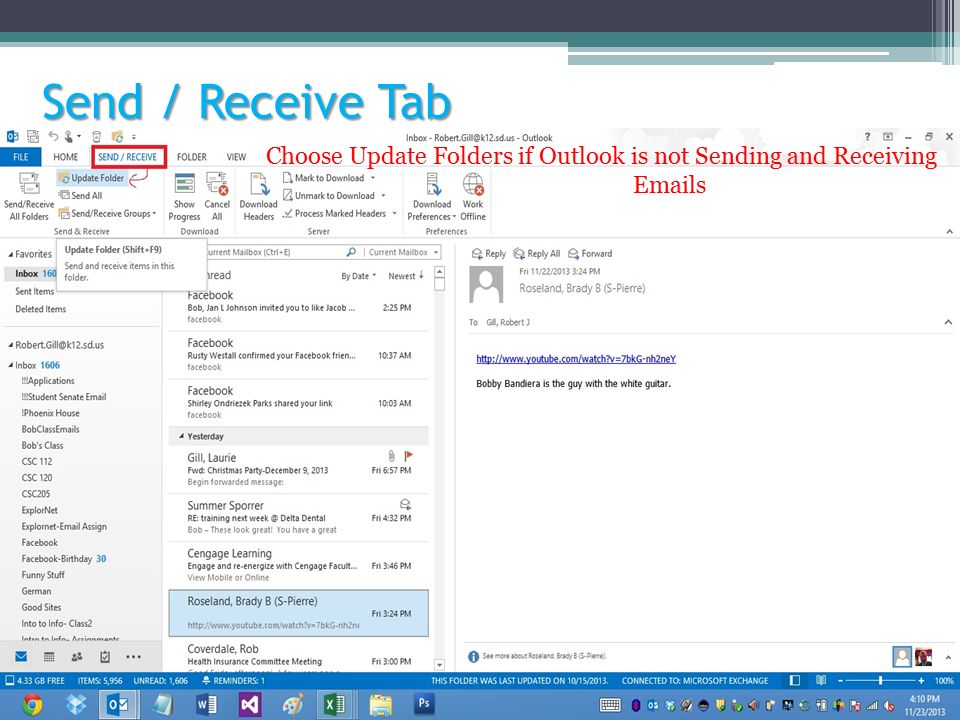
Task: Click the zoom slider handle
Action: pyautogui.click(x=880, y=680)
